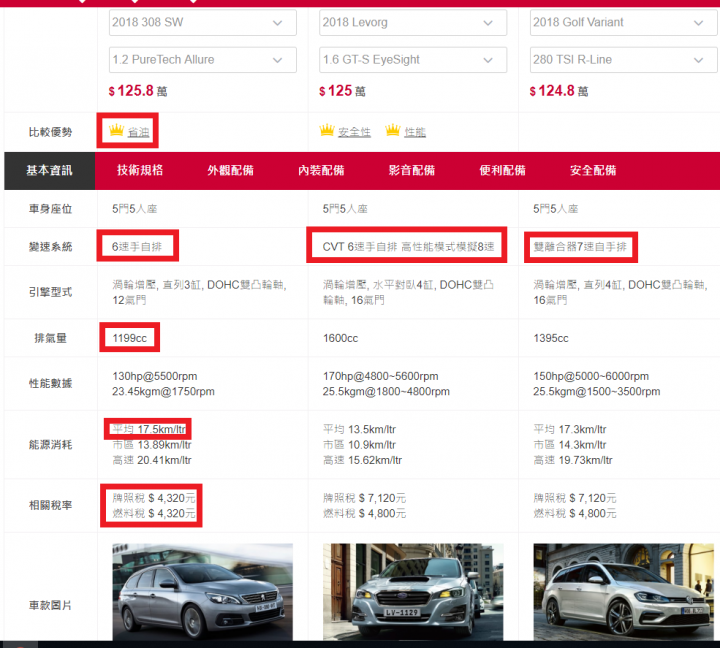Click the 省油 advantage link
Viewport: 720px width, 648px height.
pyautogui.click(x=138, y=132)
